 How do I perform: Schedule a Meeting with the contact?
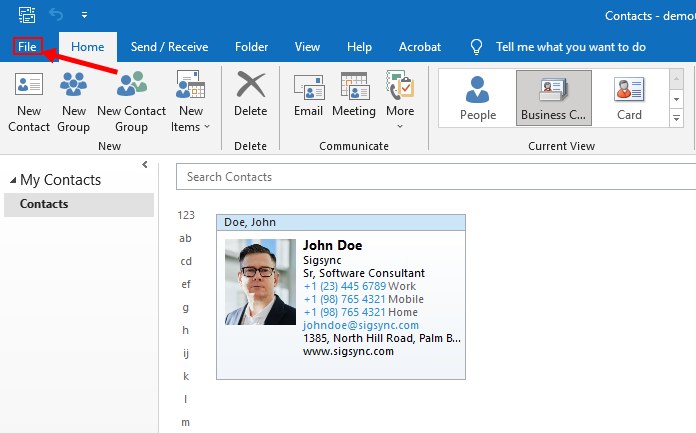(x=353, y=100)
